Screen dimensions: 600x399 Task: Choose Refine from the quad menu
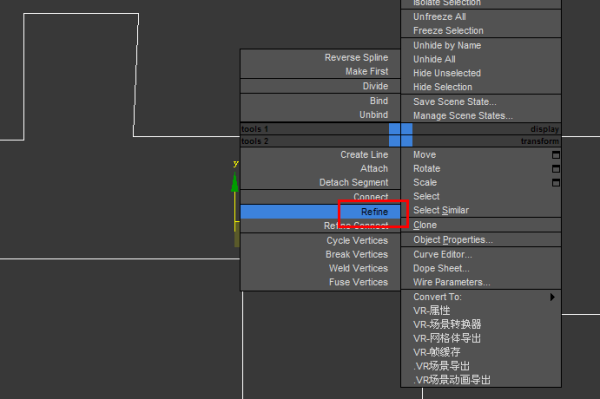click(x=320, y=212)
